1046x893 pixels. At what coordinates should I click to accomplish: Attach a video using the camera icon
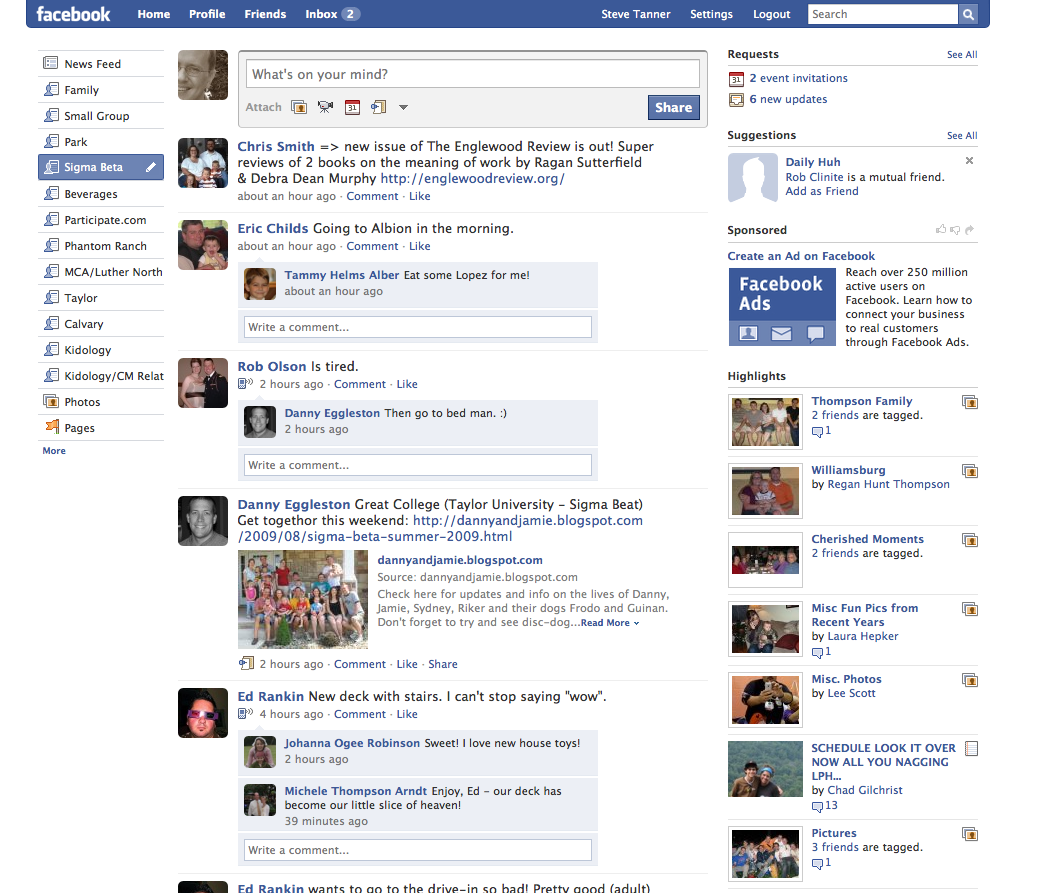[326, 107]
